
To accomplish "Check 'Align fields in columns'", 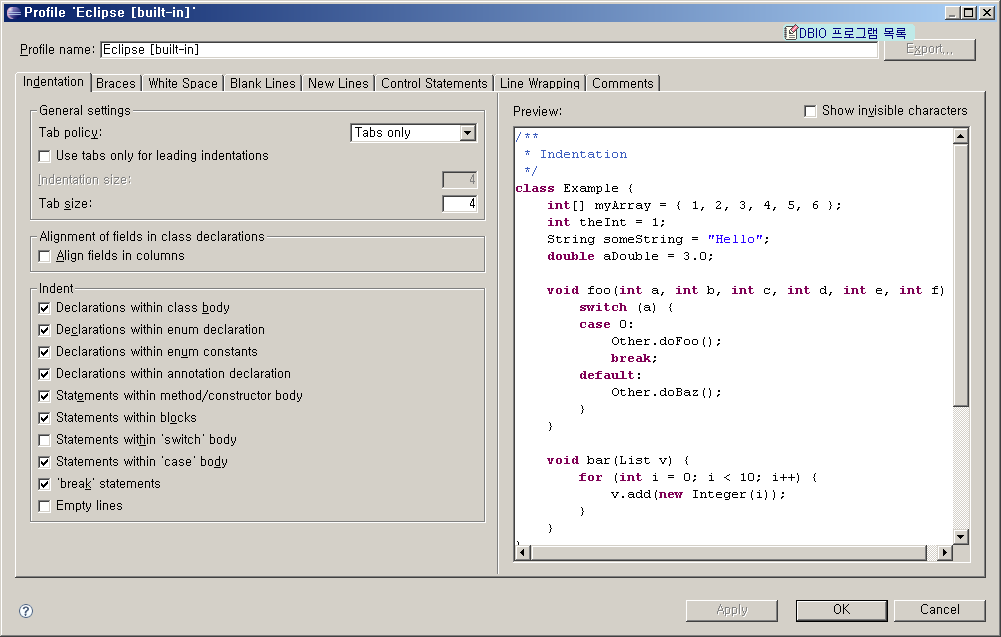I will coord(44,256).
